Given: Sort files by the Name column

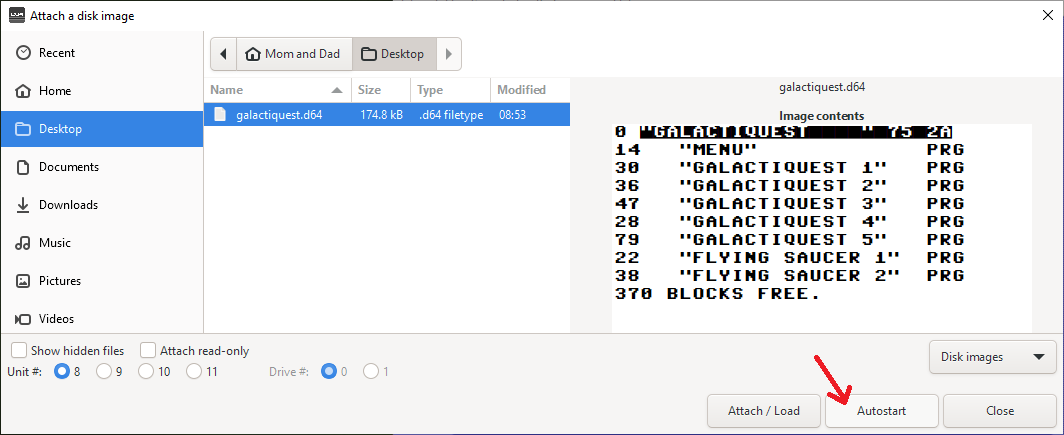Looking at the screenshot, I should tap(277, 90).
